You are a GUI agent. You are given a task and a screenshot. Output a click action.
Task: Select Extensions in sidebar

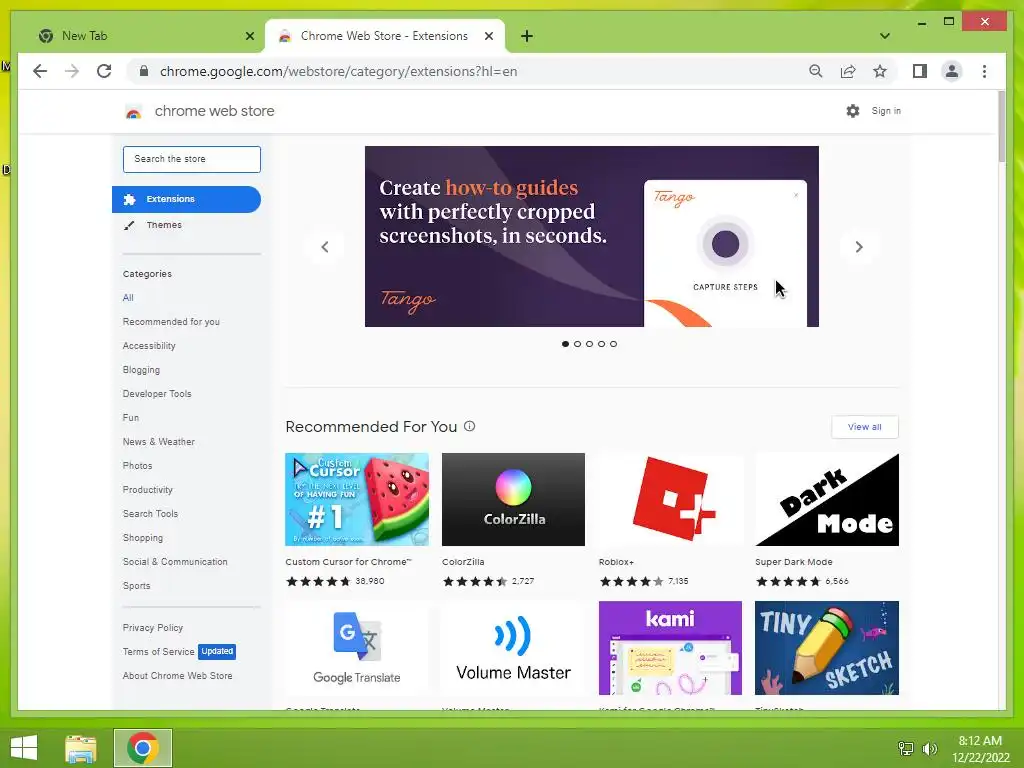pyautogui.click(x=187, y=199)
